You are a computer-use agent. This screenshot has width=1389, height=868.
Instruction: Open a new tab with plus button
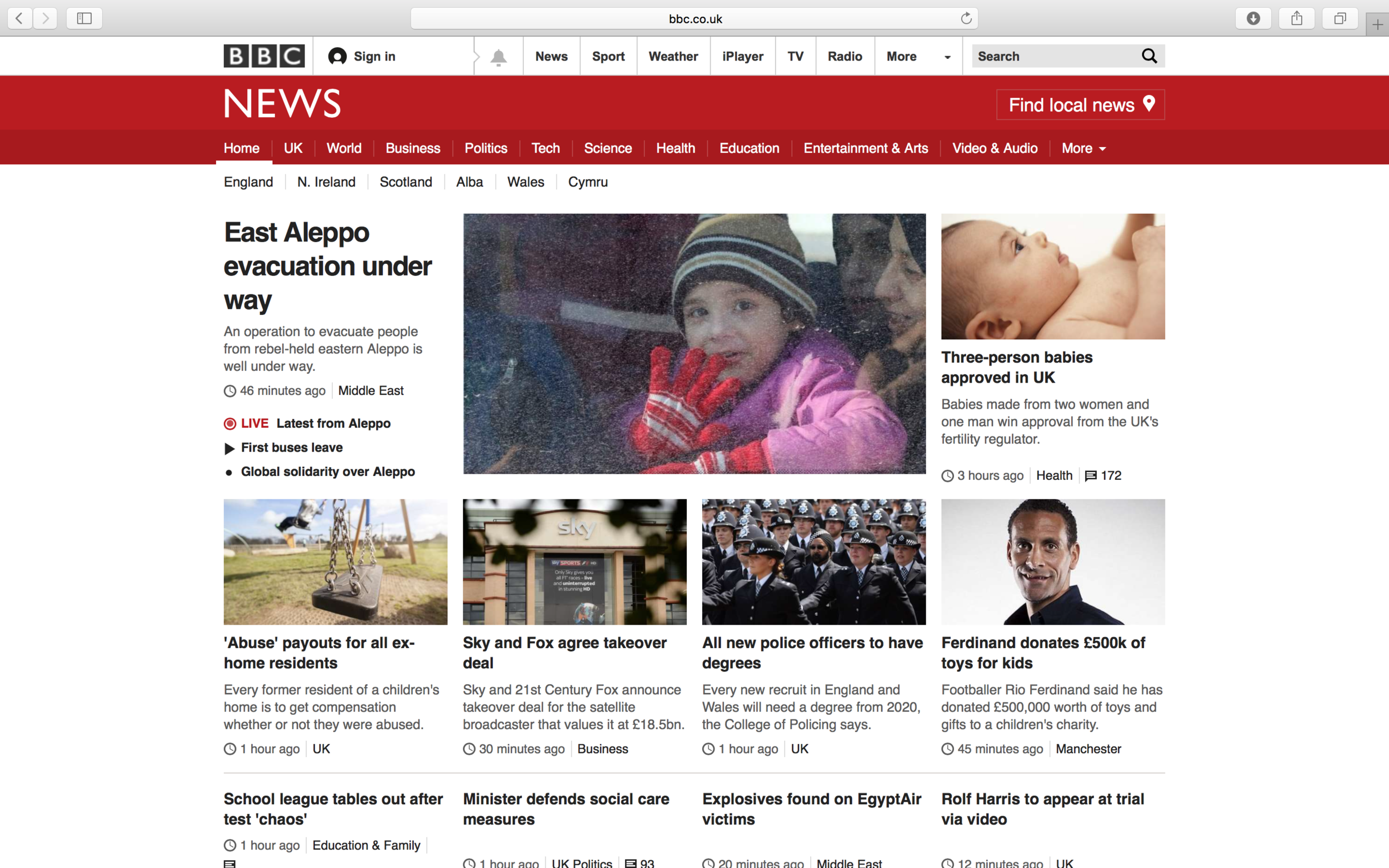coord(1377,24)
